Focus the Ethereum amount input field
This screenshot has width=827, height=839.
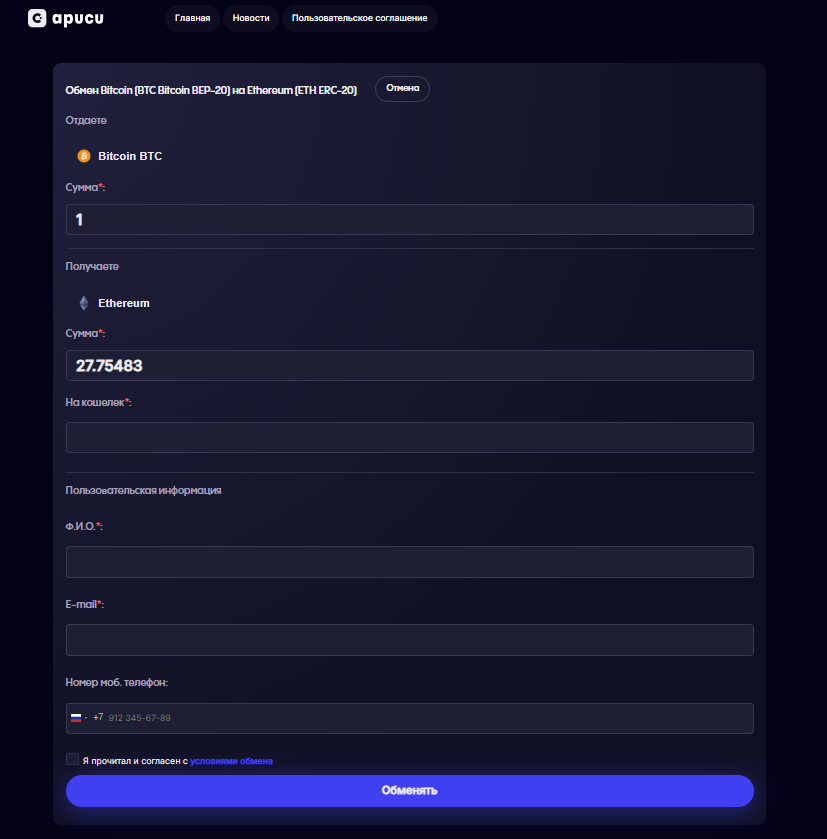(x=410, y=365)
